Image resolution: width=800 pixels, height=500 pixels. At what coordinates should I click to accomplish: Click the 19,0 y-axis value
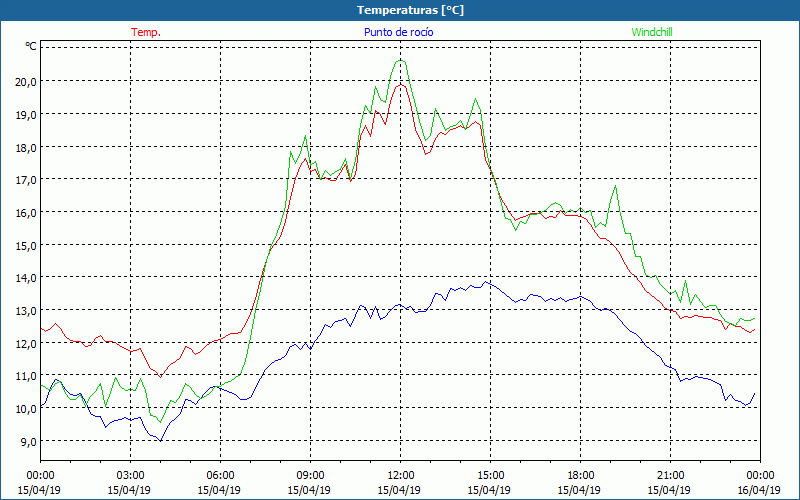pyautogui.click(x=27, y=114)
